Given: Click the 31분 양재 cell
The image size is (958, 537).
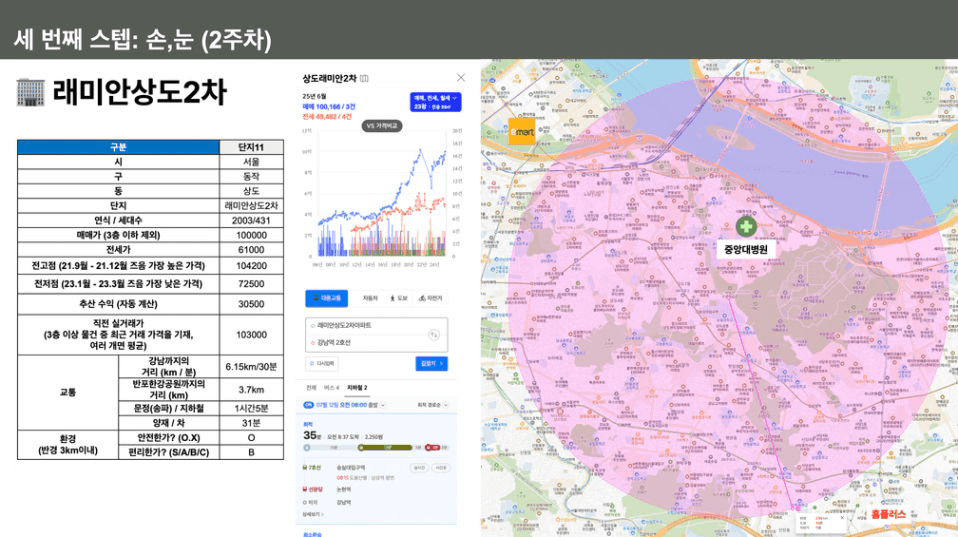Looking at the screenshot, I should [x=251, y=423].
